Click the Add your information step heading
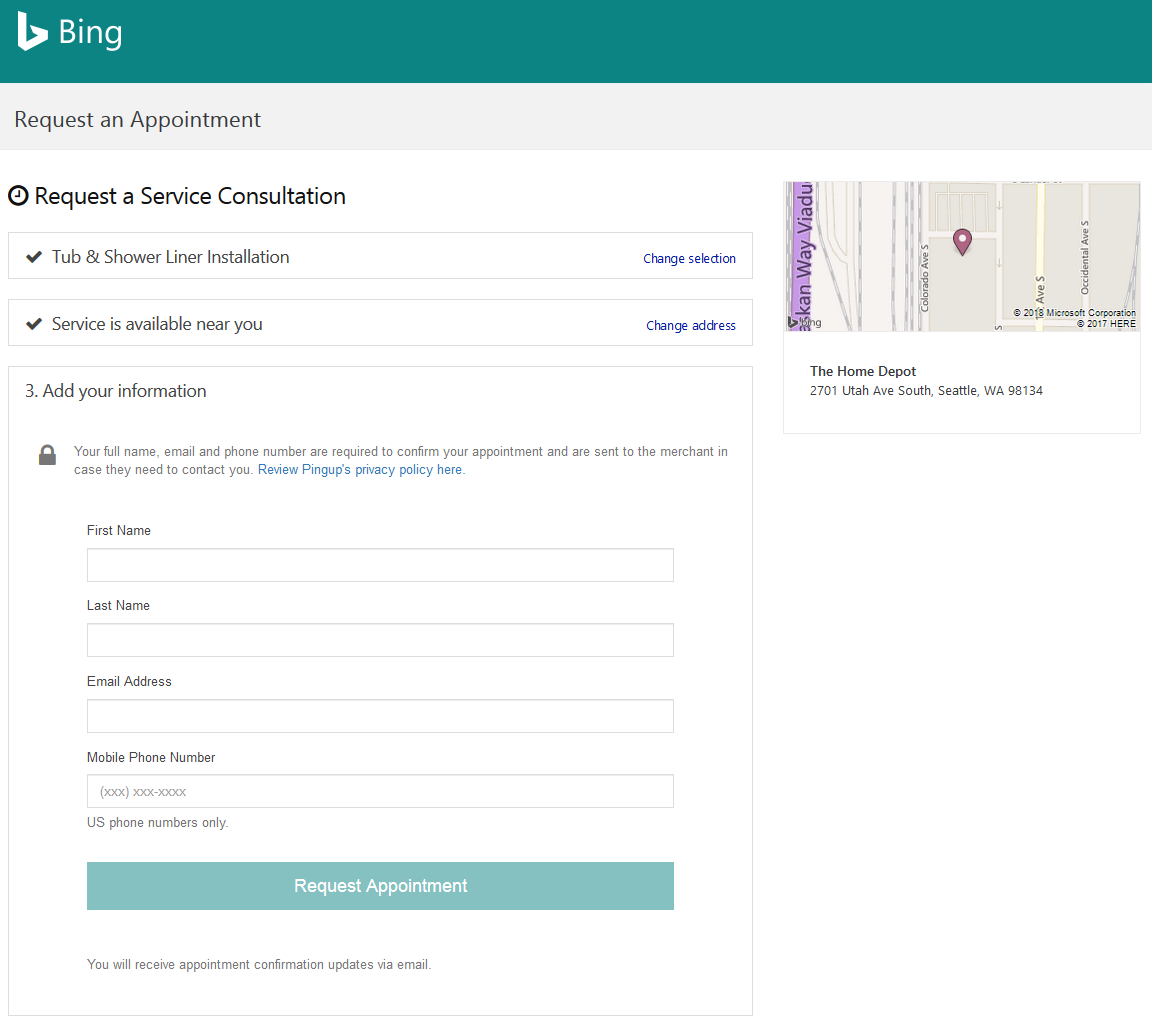1152x1026 pixels. coord(116,391)
